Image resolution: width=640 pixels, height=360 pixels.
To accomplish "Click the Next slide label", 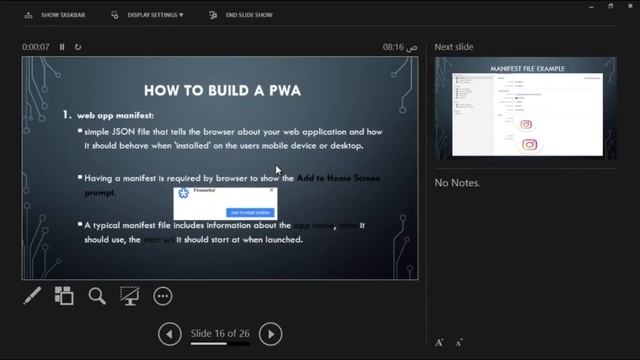I will 454,47.
